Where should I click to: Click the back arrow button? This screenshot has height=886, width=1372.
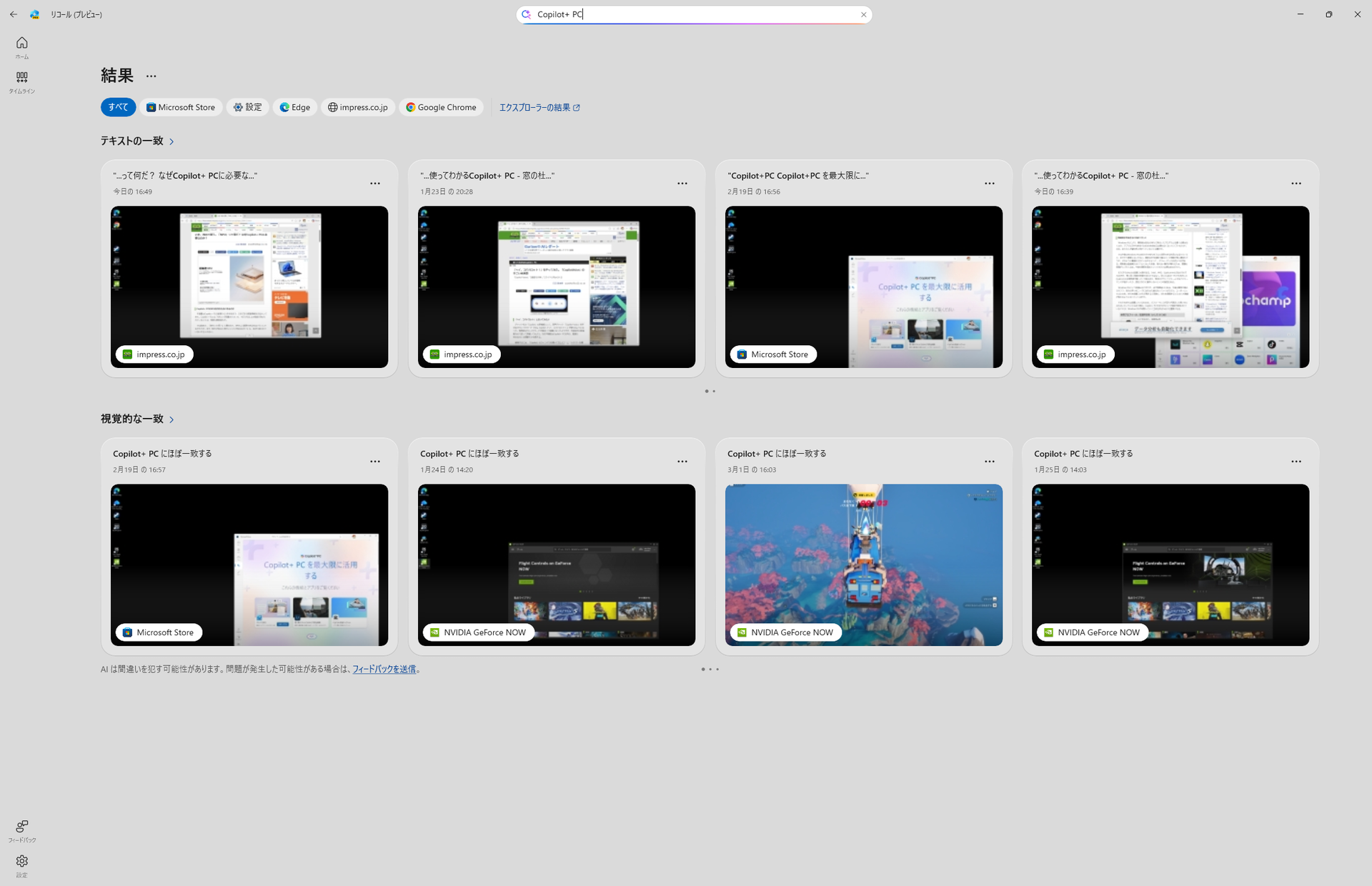(14, 14)
